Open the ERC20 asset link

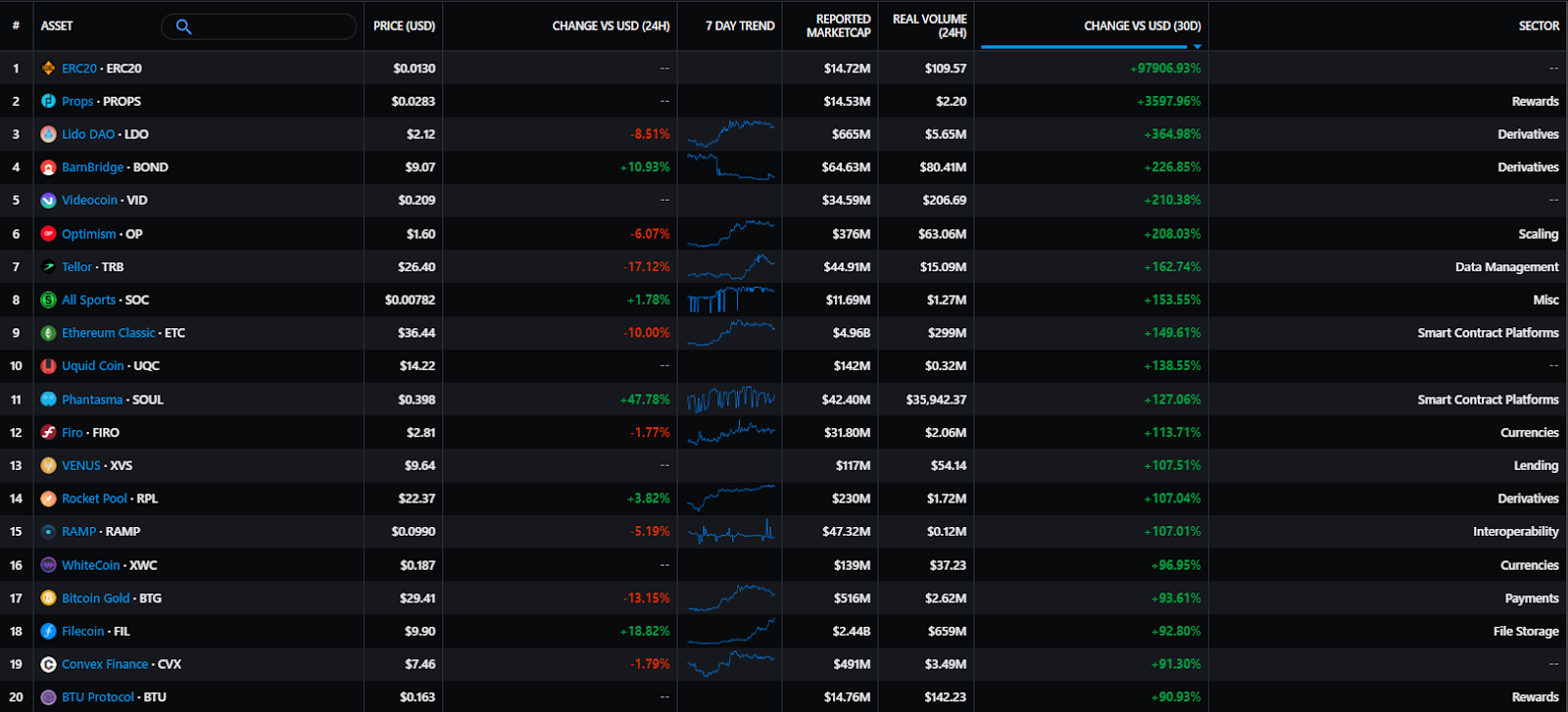coord(79,69)
